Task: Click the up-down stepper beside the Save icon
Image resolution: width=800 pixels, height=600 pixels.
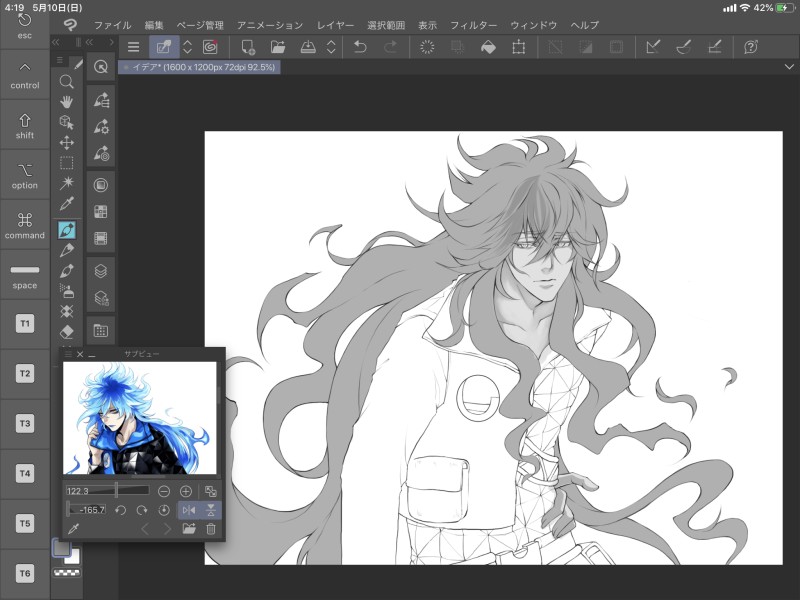Action: 331,47
